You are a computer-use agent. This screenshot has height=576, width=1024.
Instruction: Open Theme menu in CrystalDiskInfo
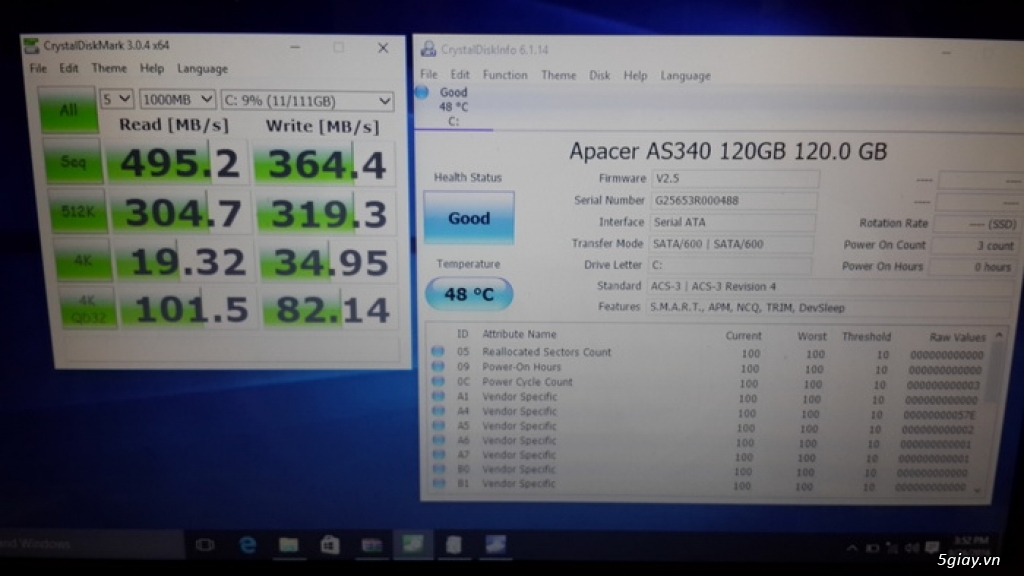click(558, 75)
